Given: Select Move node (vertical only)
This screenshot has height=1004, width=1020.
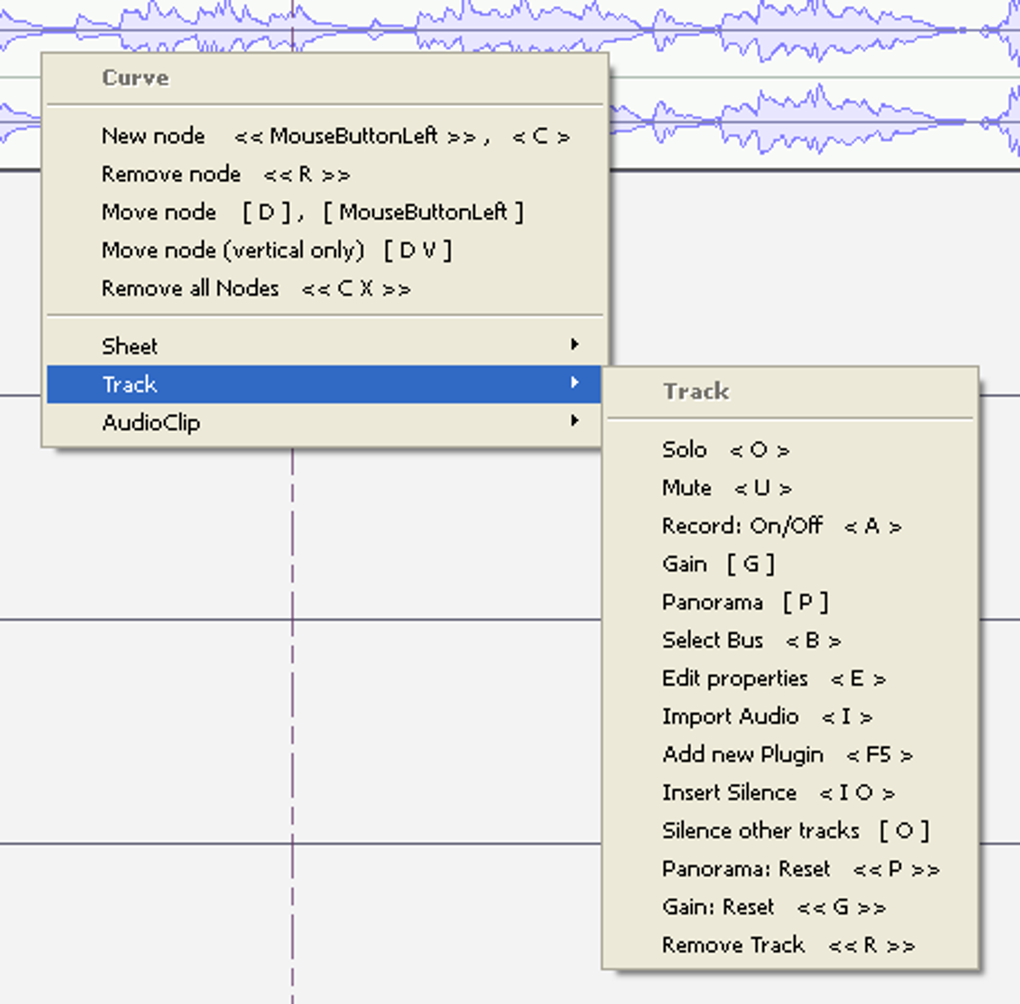Looking at the screenshot, I should pyautogui.click(x=325, y=251).
